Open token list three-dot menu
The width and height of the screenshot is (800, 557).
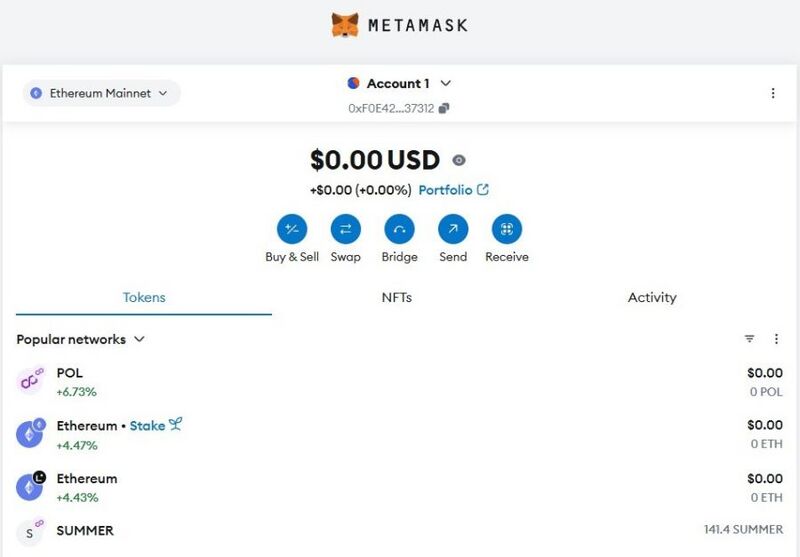point(776,339)
